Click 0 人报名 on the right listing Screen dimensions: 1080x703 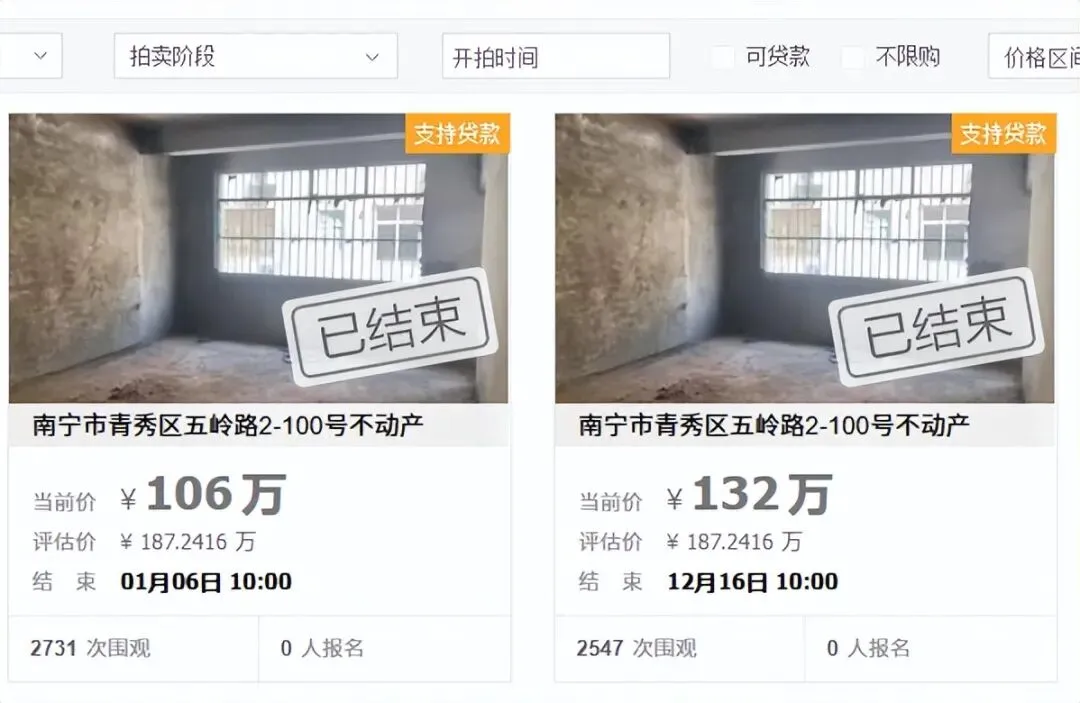(x=868, y=648)
